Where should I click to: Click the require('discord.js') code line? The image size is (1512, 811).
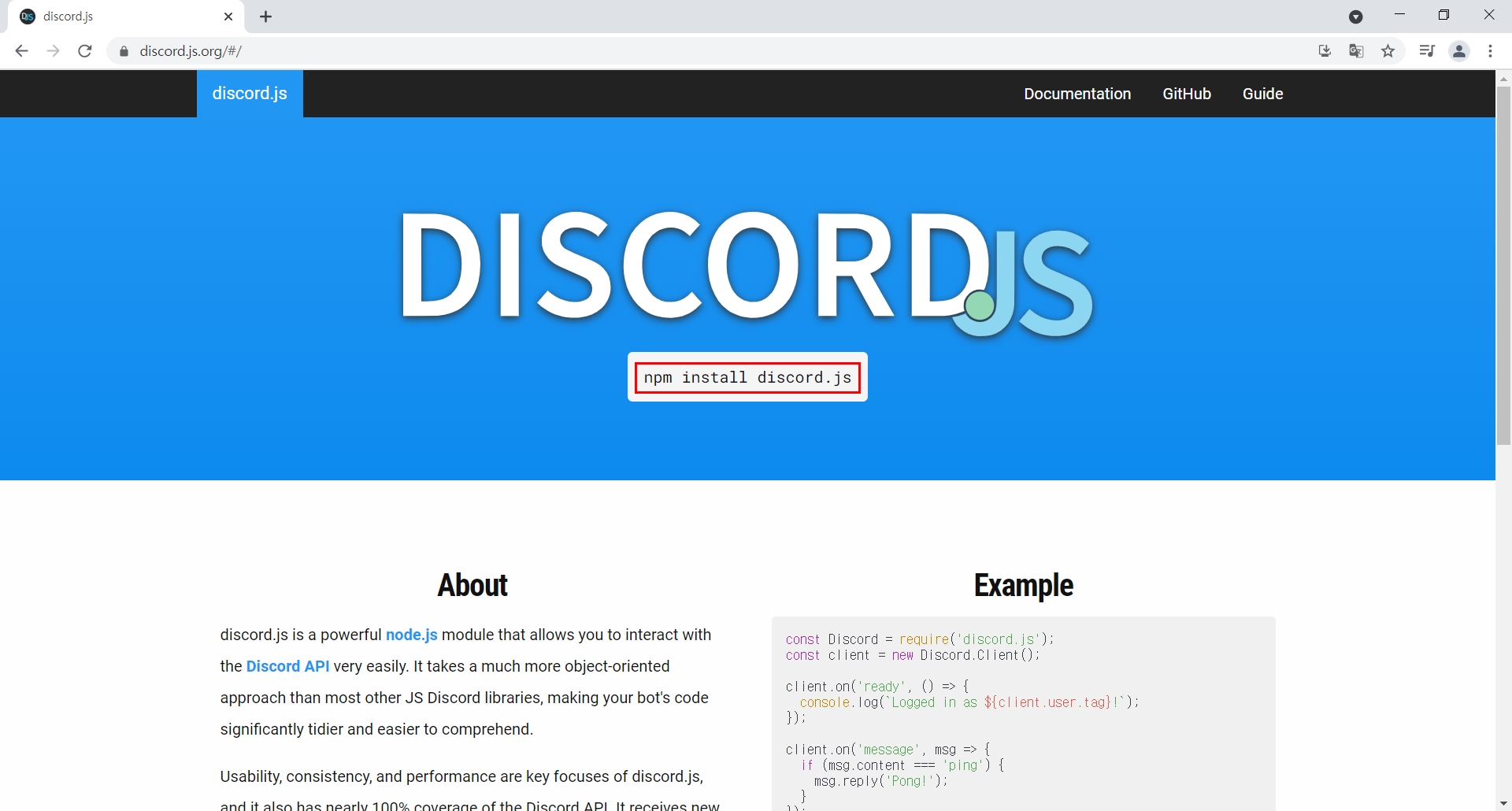tap(919, 639)
